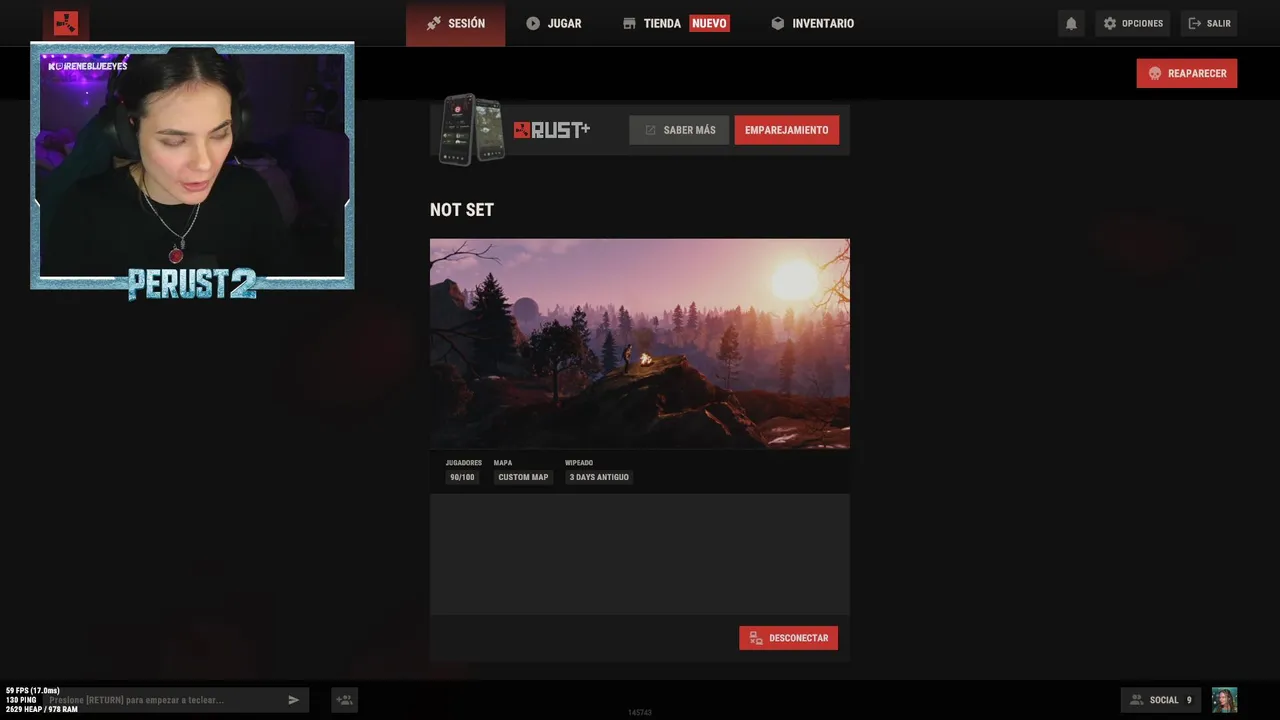The width and height of the screenshot is (1280, 720).
Task: Open the Inventario tab
Action: click(812, 23)
